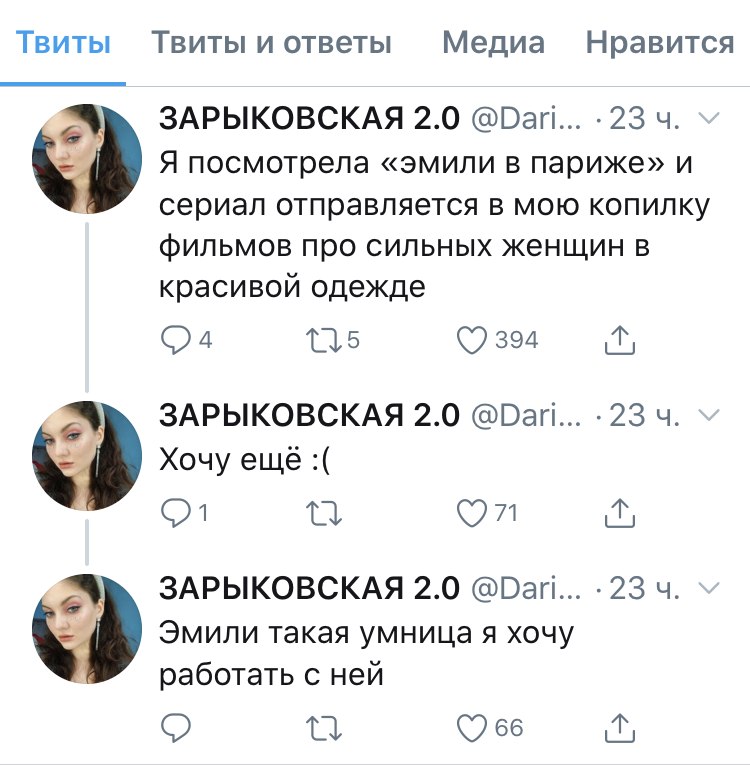The width and height of the screenshot is (750, 770).
Task: Reply to the «Хочу ещё :(» tweet
Action: tap(175, 513)
